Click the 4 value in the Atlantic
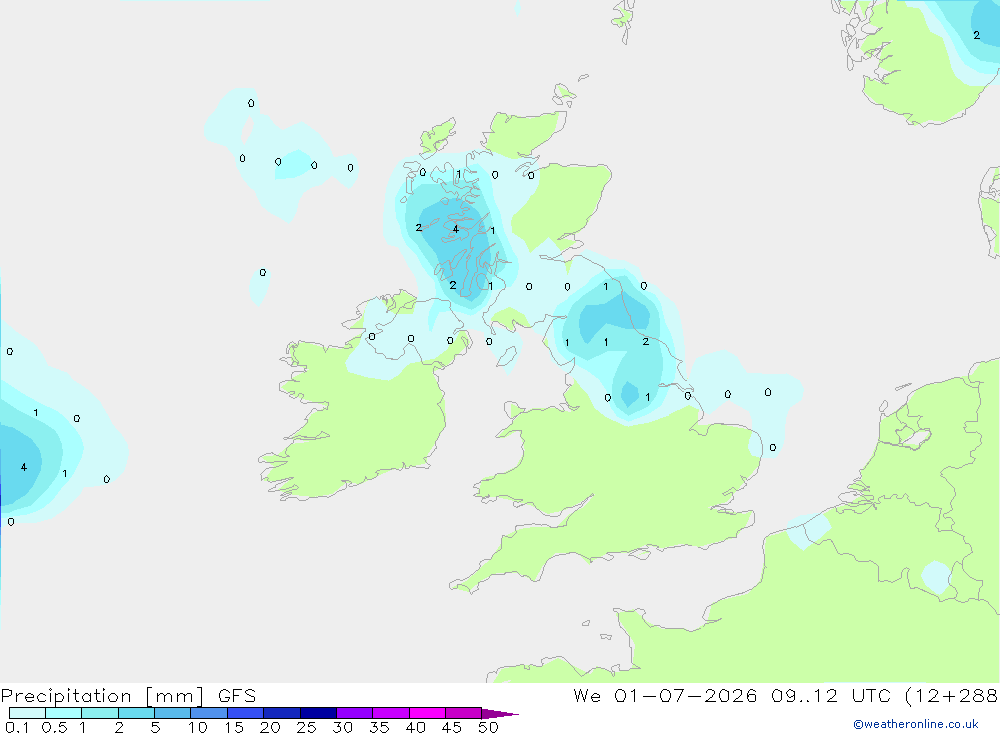Image resolution: width=1000 pixels, height=733 pixels. [x=24, y=467]
